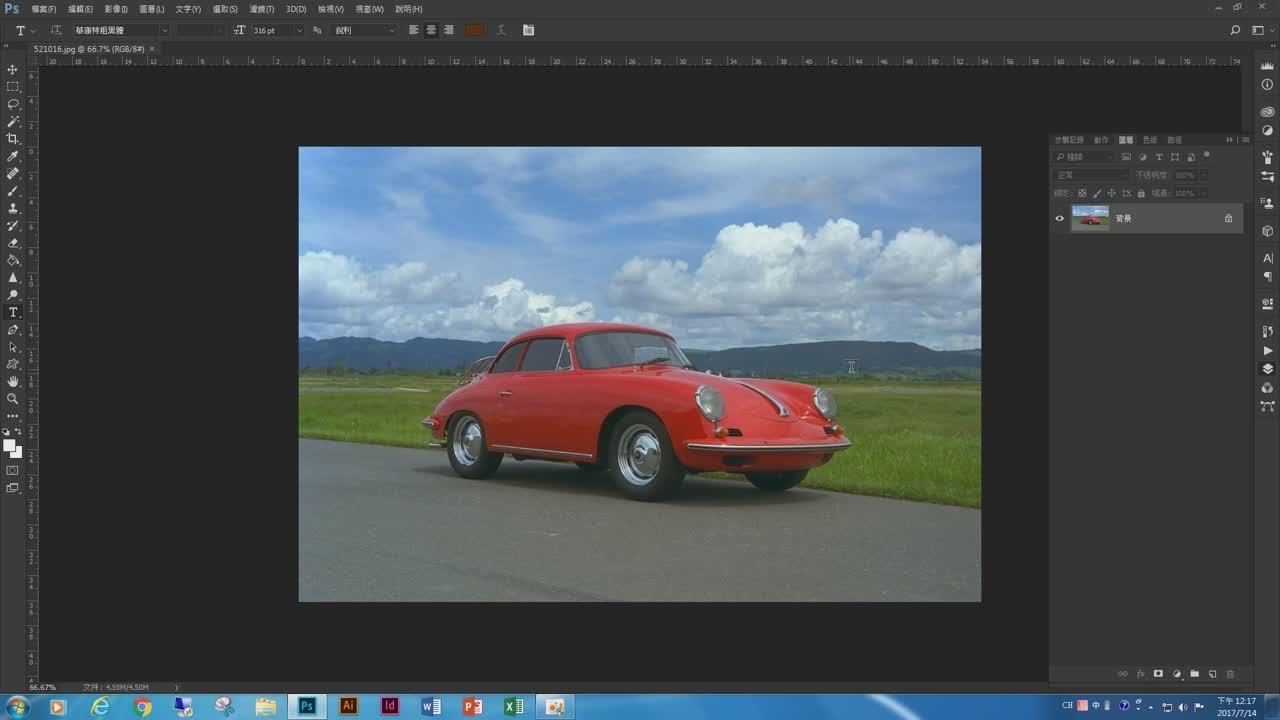Change screen mode from toolbox
Image resolution: width=1280 pixels, height=720 pixels.
pos(13,488)
